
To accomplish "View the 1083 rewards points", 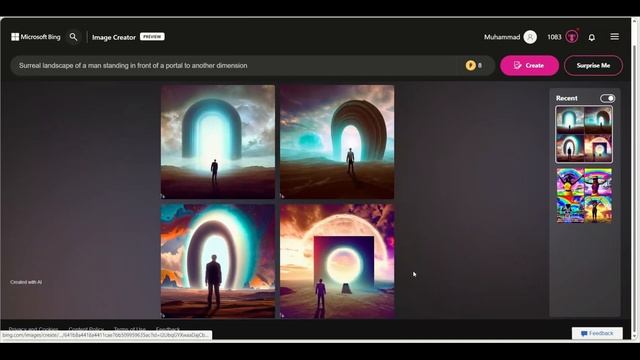I will point(554,37).
